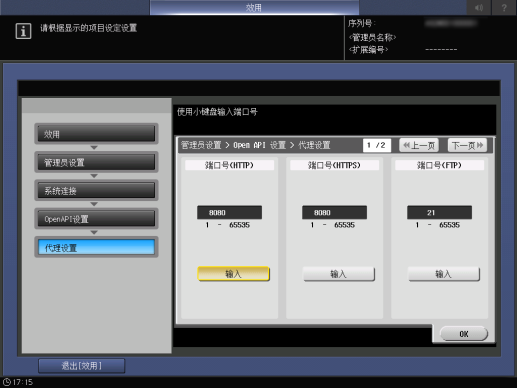Click the 端口号(HTTP) heading label
This screenshot has height=388, width=517.
pos(229,165)
